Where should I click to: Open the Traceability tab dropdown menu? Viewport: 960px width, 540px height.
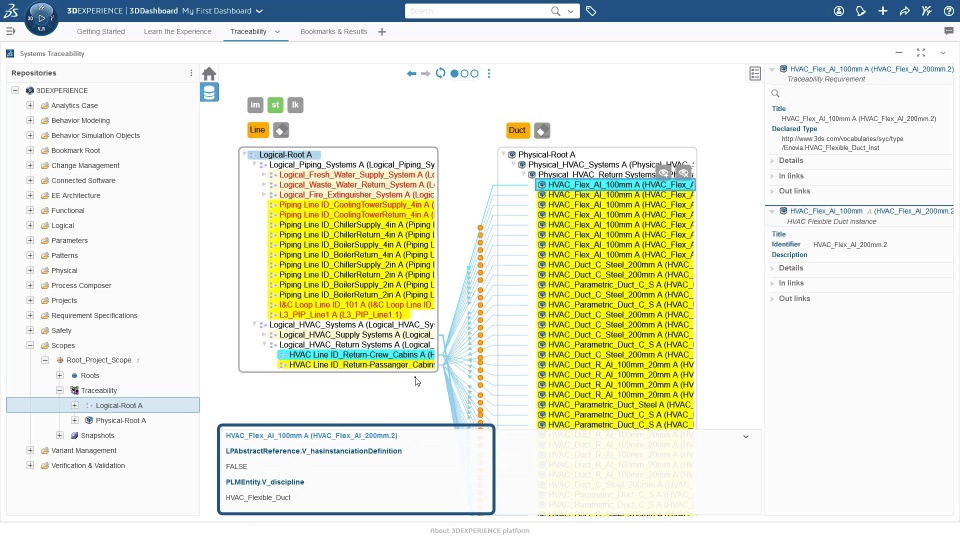click(x=277, y=32)
